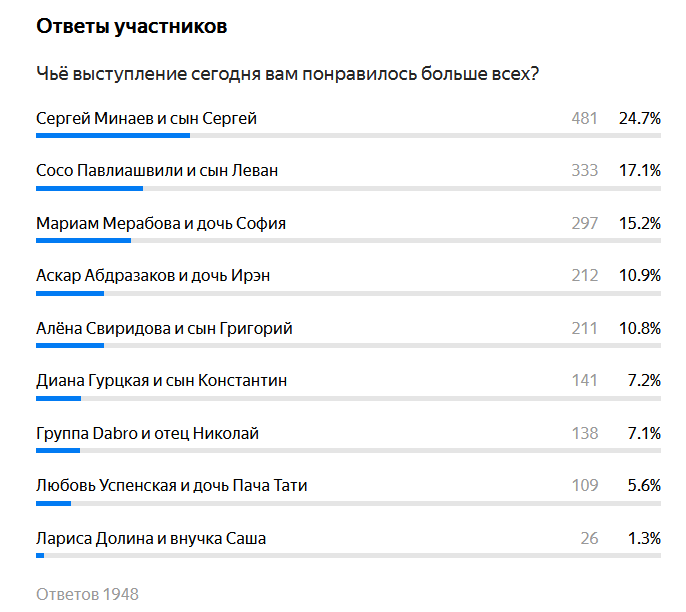Click the 10.9% percentage value
The width and height of the screenshot is (686, 612).
640,275
